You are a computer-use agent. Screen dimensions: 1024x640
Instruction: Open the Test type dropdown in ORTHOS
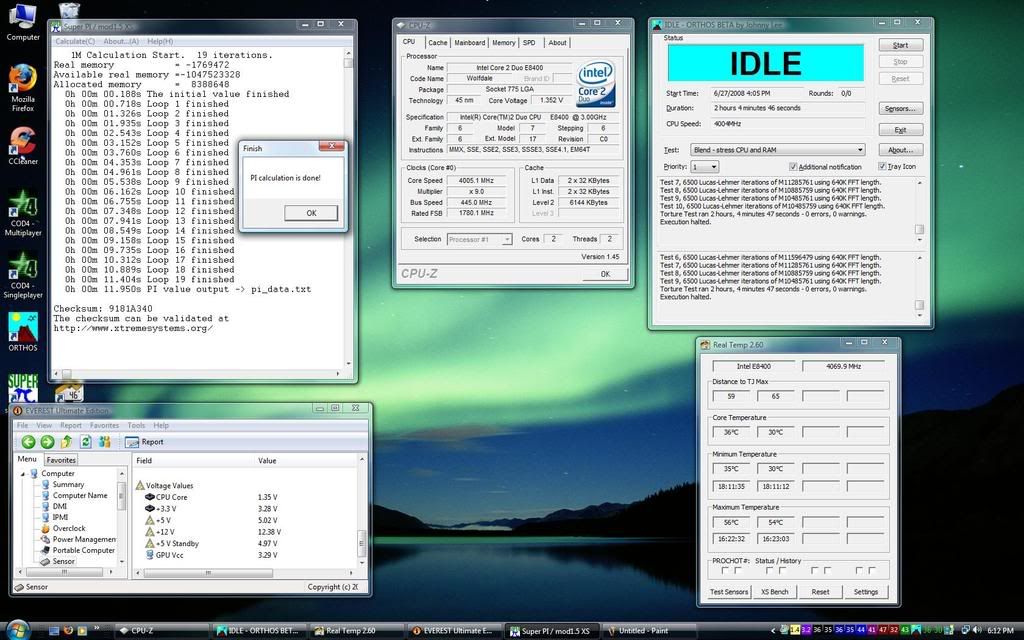(x=778, y=150)
